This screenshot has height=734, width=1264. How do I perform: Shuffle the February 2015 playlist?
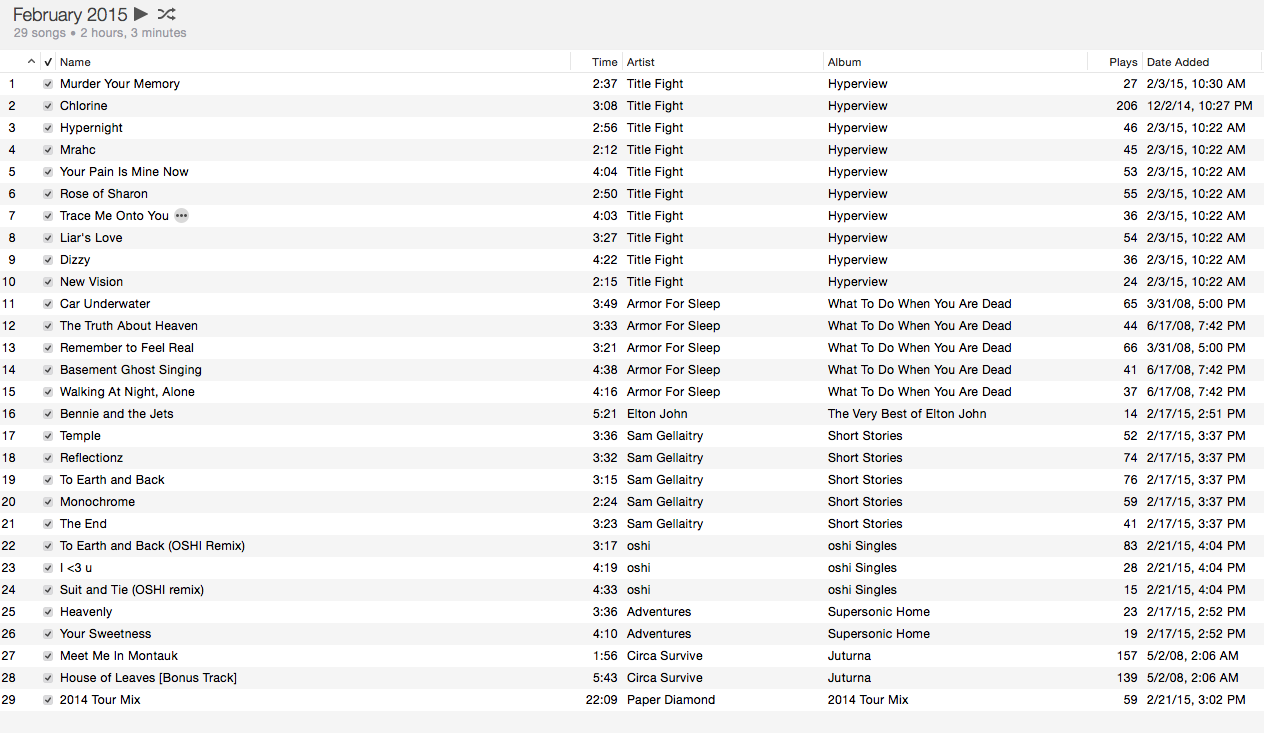[167, 14]
